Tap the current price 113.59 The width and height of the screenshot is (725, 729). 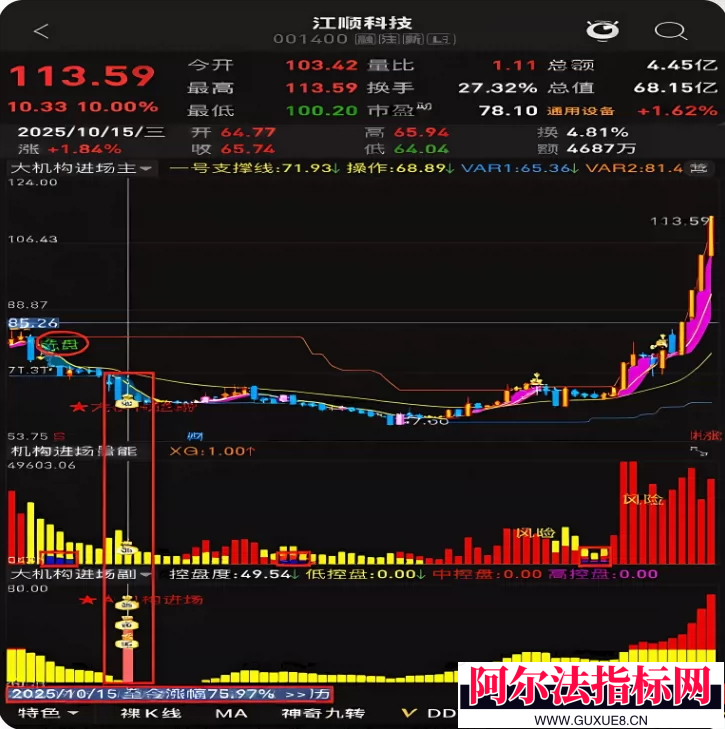point(82,75)
